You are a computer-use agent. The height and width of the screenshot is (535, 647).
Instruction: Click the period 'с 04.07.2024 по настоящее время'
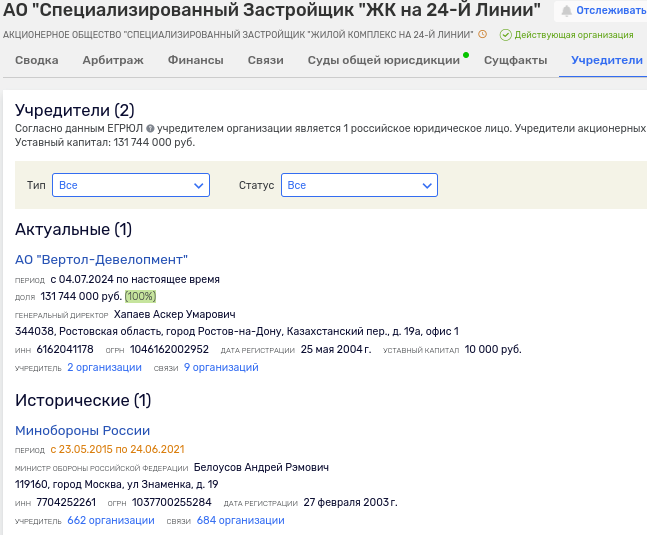tap(135, 279)
